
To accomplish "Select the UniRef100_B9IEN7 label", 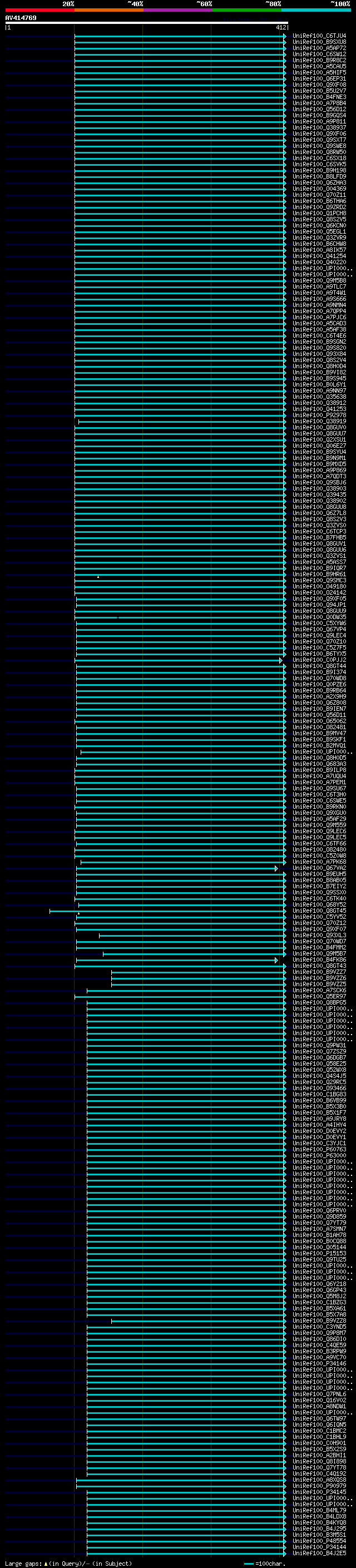I will point(319,709).
